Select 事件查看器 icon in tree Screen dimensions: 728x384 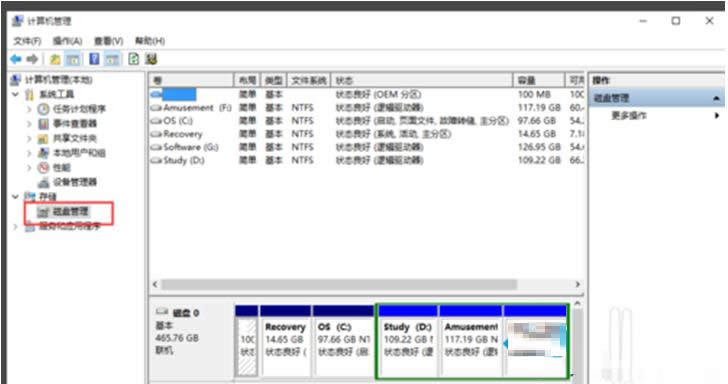tap(43, 124)
